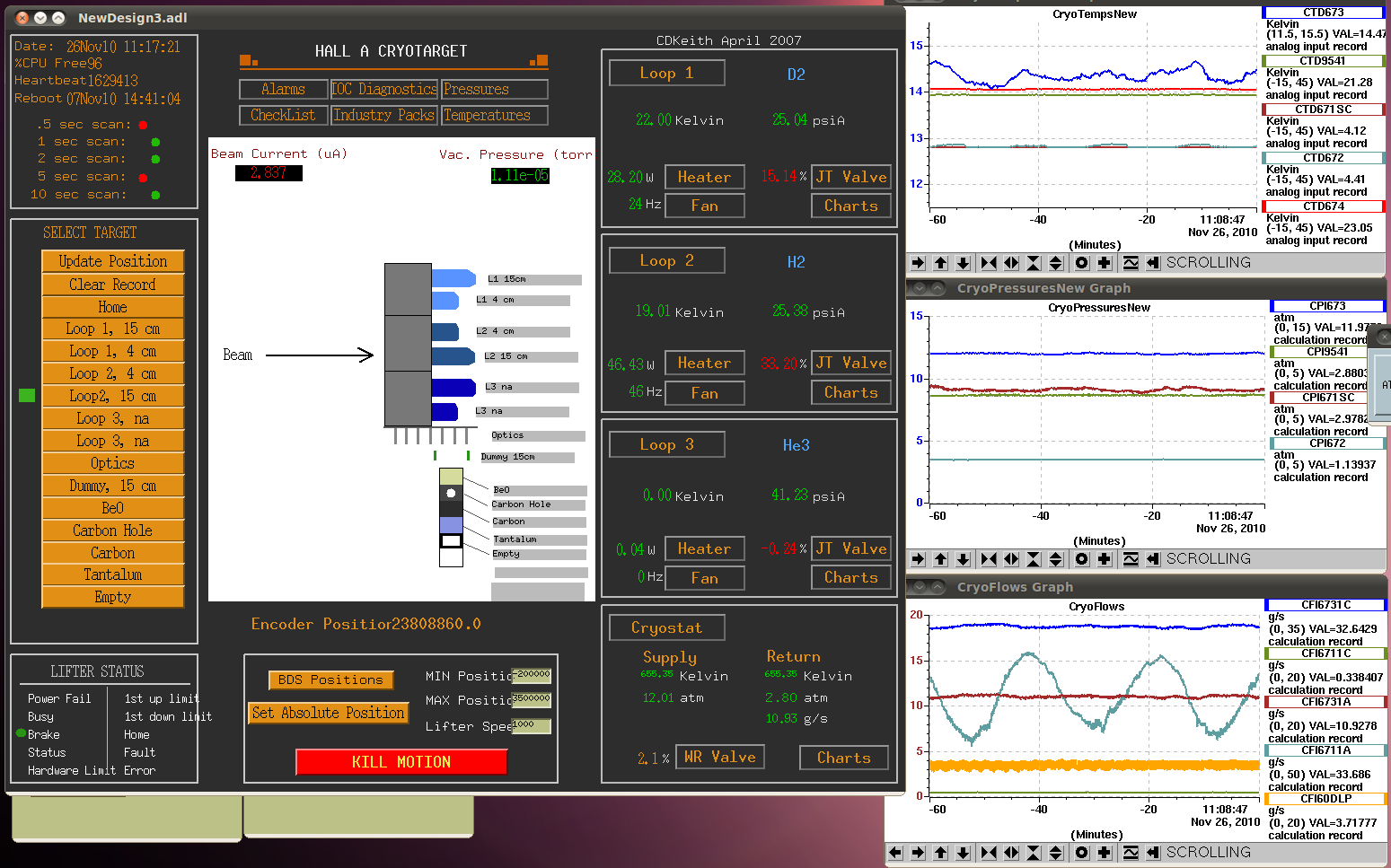Pan down in the CryoFlows graph toolbar
Screen dimensions: 1391x868
click(x=963, y=853)
